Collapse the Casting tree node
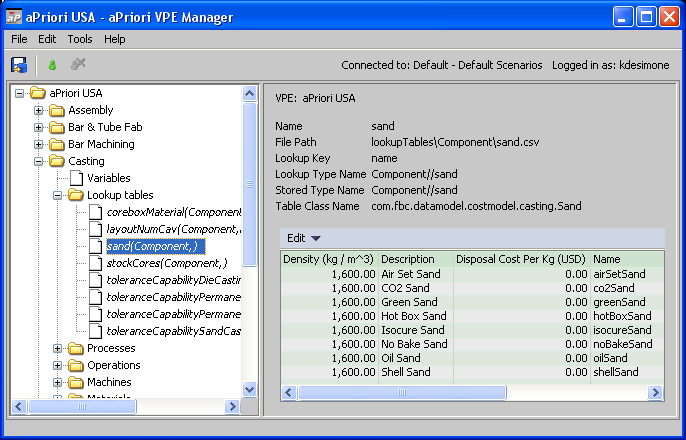This screenshot has height=440, width=686. [40, 161]
